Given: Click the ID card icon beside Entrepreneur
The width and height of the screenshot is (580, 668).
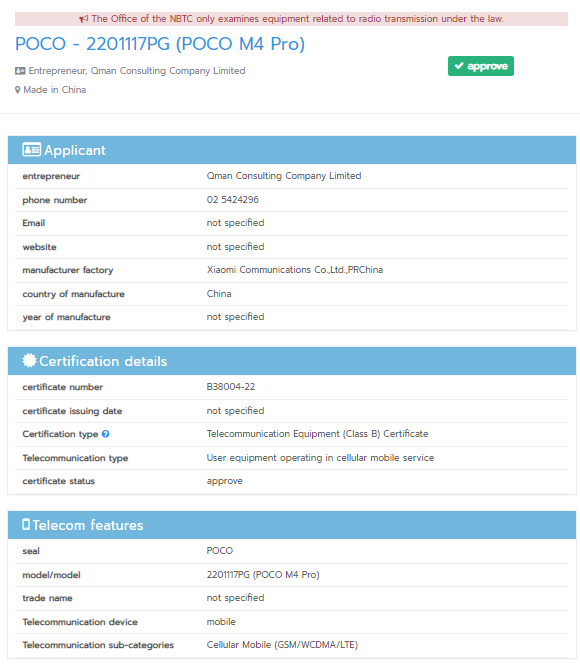Looking at the screenshot, I should tap(20, 71).
